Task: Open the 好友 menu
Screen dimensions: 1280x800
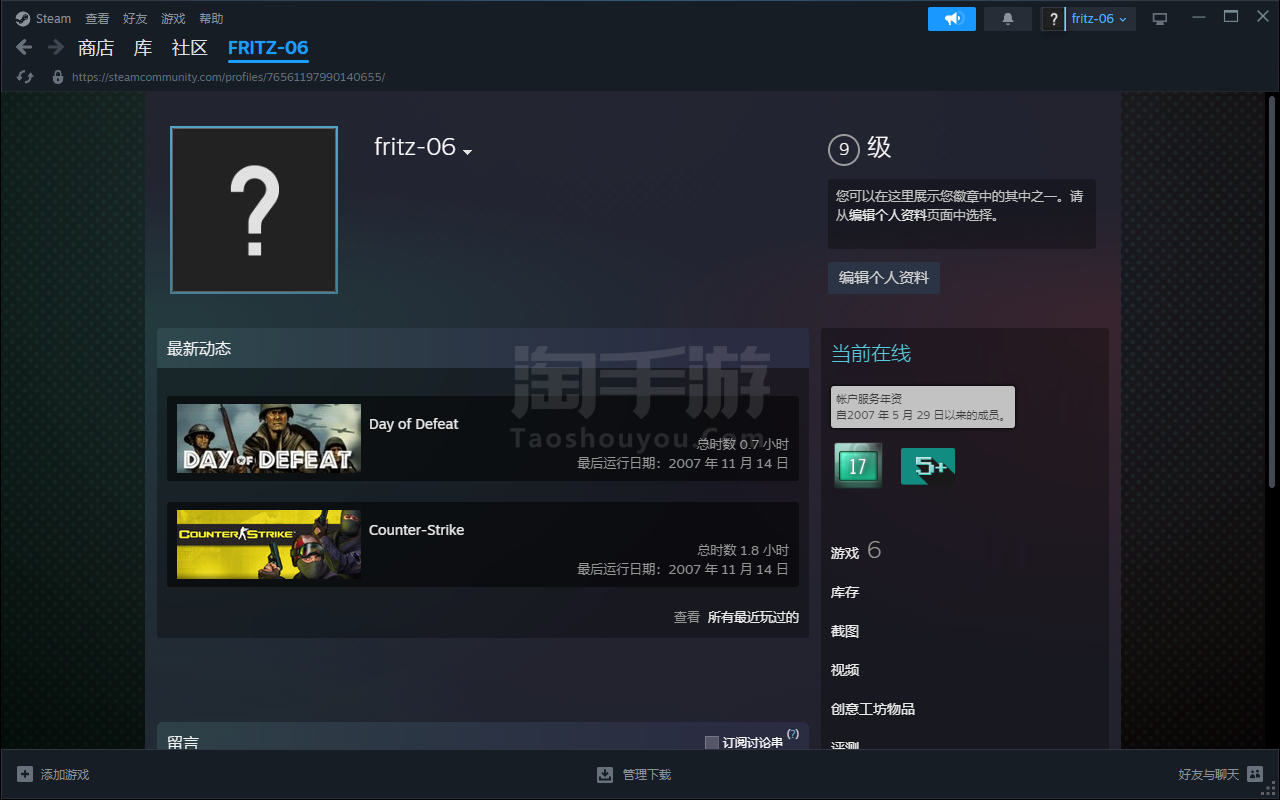Action: (135, 19)
